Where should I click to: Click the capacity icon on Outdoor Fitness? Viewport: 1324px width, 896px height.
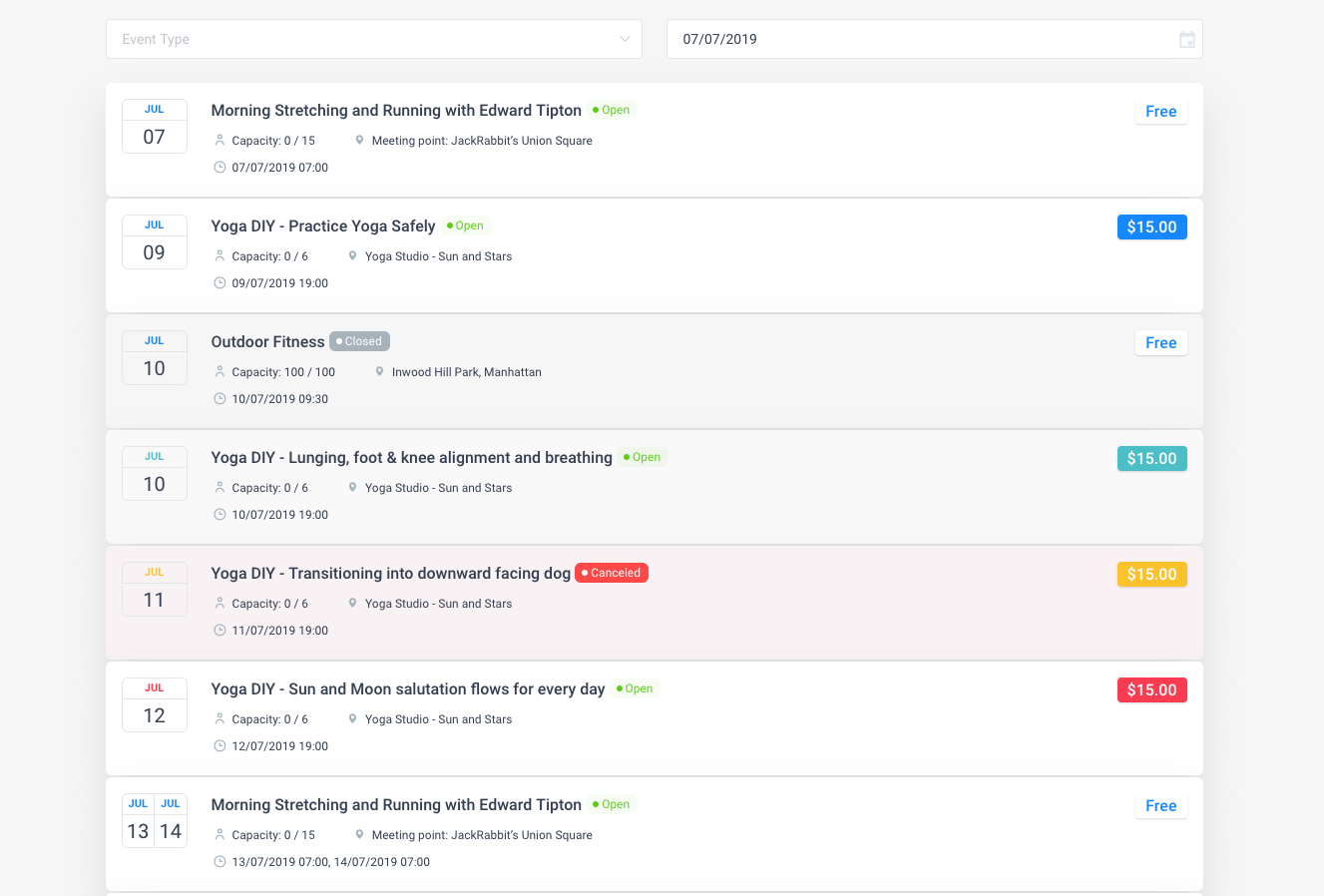pyautogui.click(x=221, y=371)
